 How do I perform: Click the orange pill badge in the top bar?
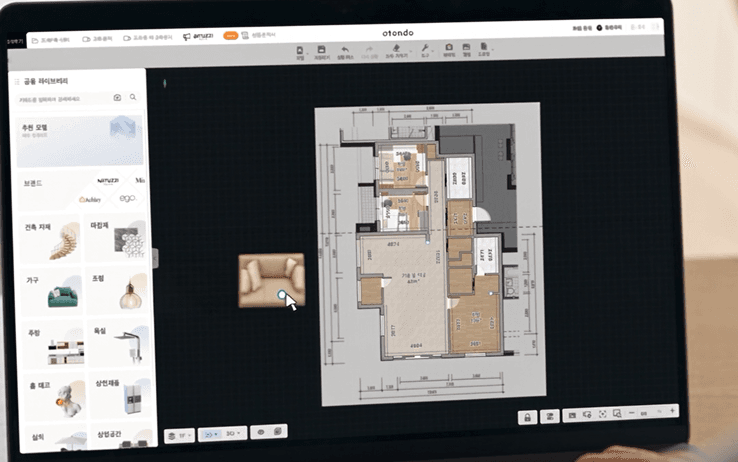tap(230, 36)
